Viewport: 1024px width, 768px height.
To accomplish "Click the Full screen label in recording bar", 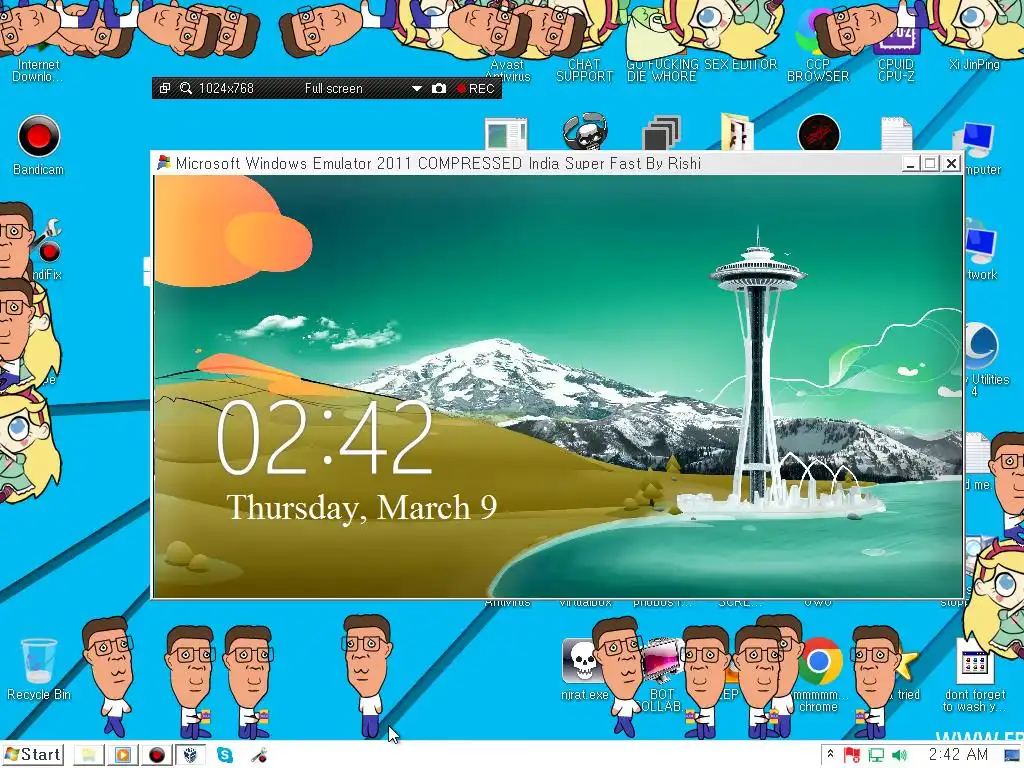I will coord(333,88).
